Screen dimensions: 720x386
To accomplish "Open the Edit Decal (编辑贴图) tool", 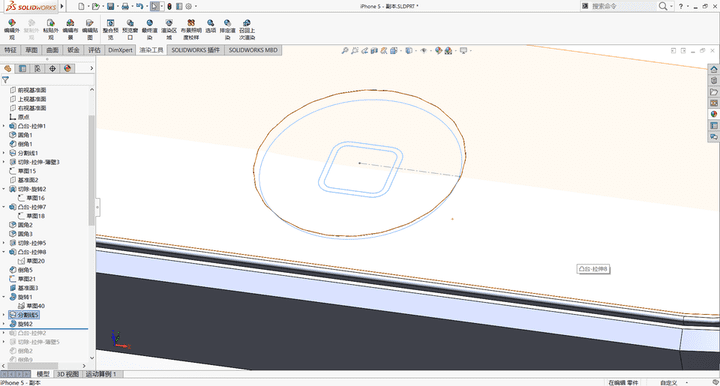I will tap(90, 29).
